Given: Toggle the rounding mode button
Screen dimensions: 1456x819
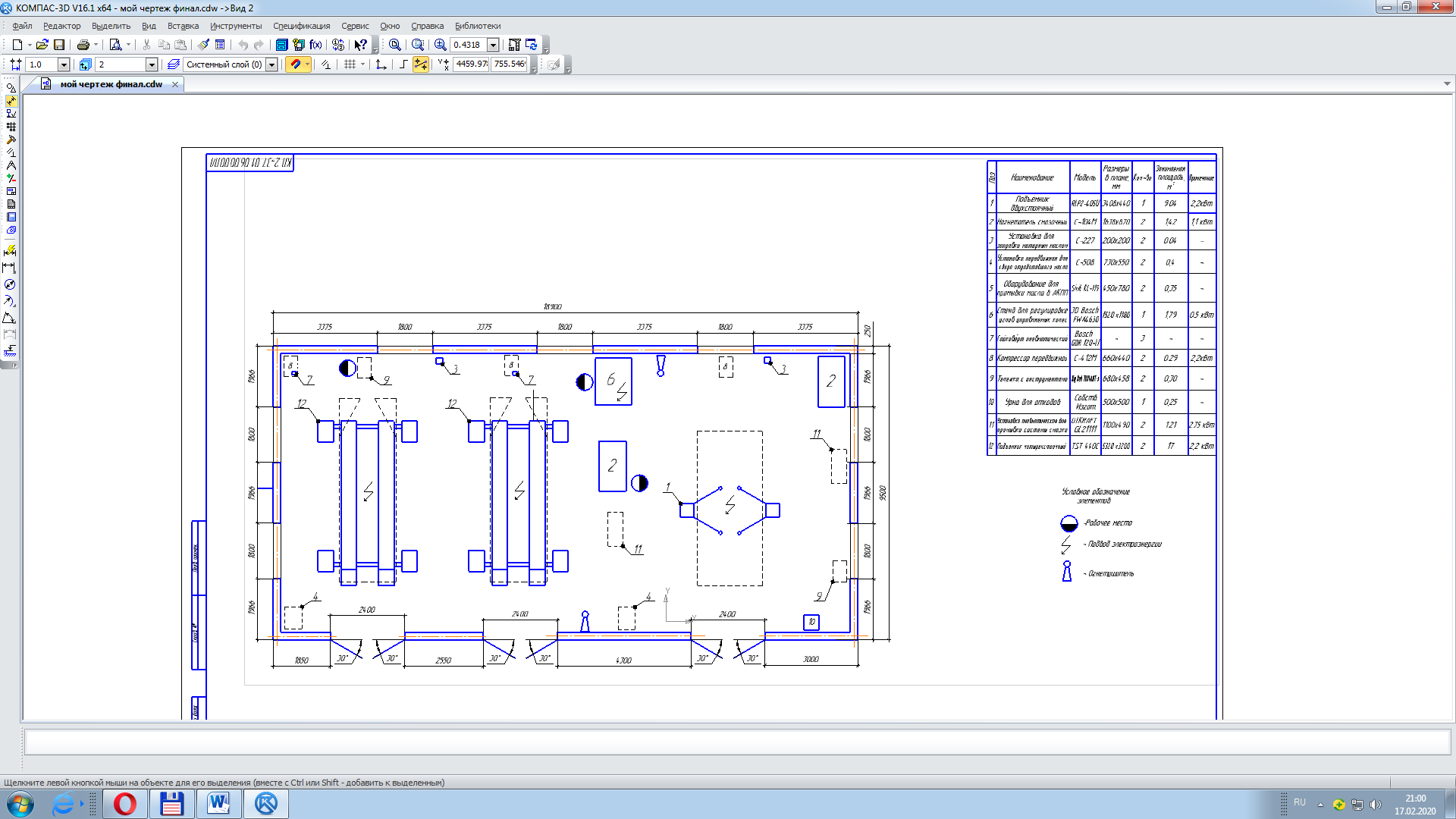Looking at the screenshot, I should tap(403, 64).
